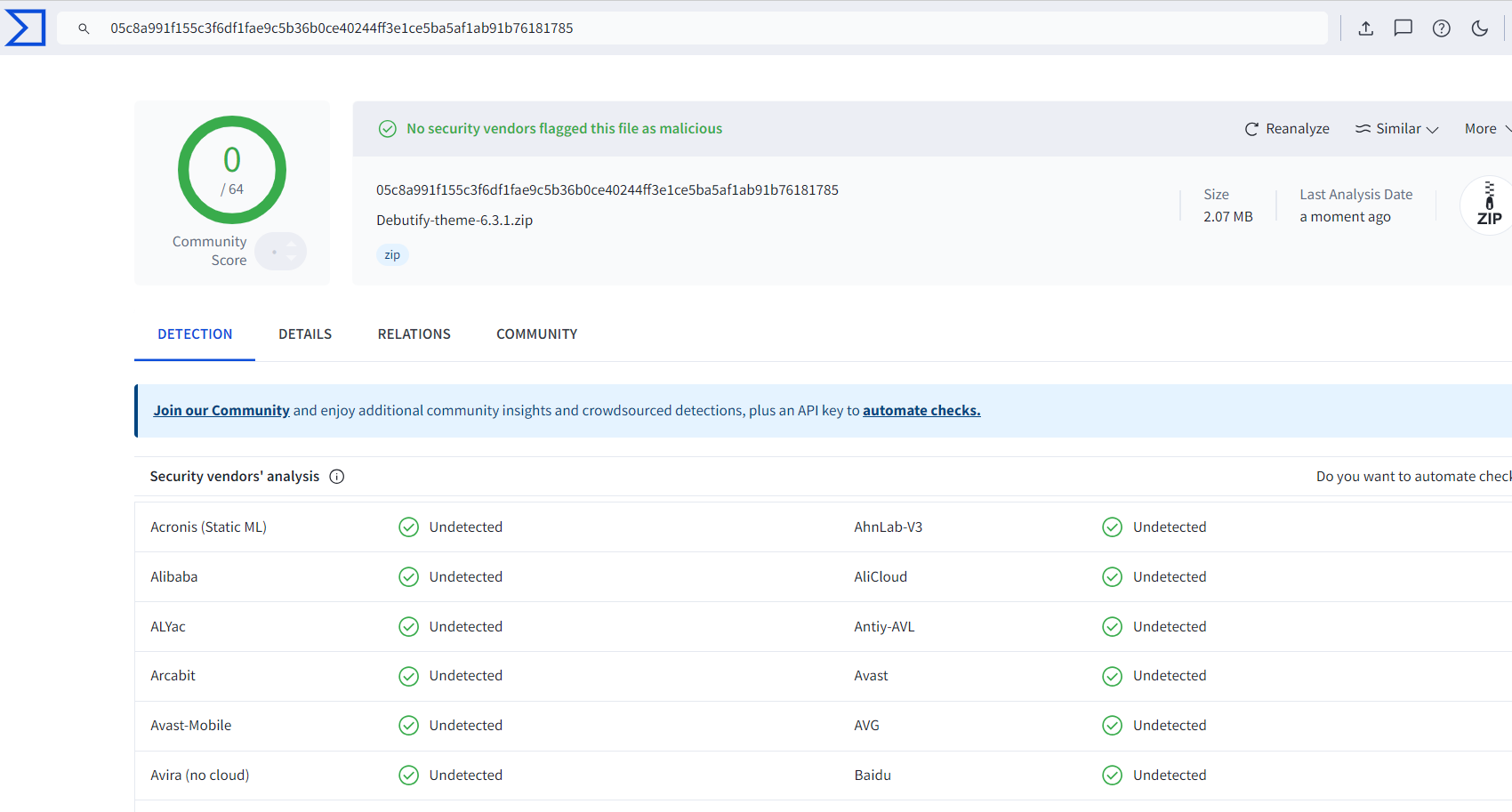Screen dimensions: 1512x812
Task: Click the Acronis (Static ML) vendor name
Action: click(209, 527)
